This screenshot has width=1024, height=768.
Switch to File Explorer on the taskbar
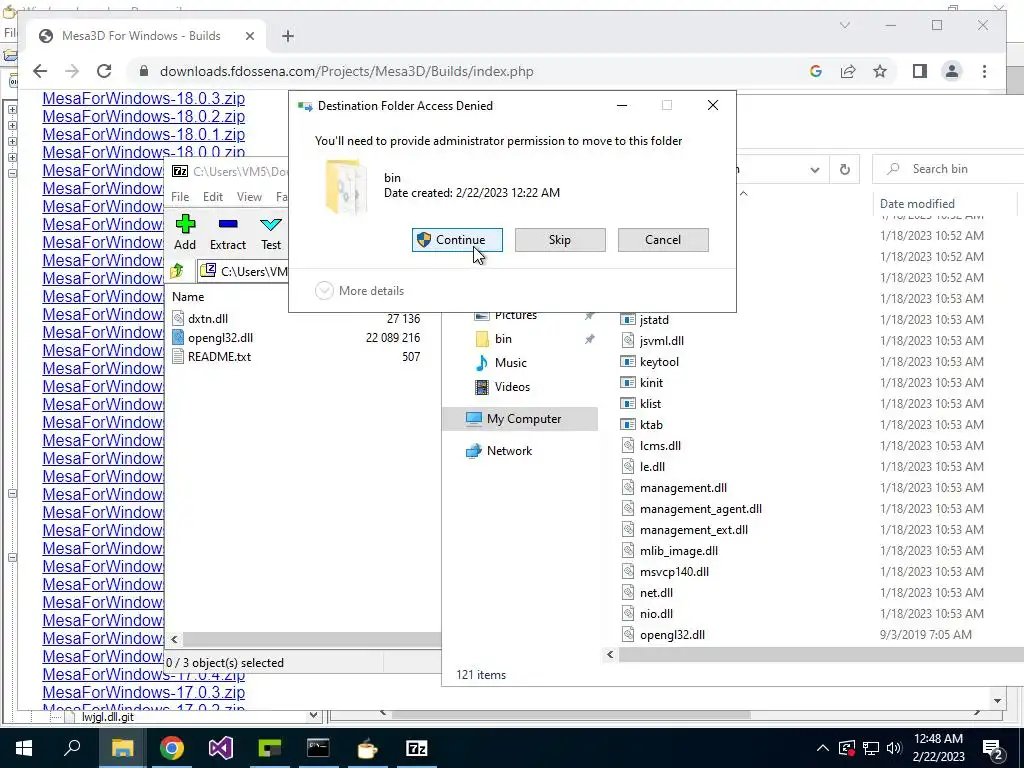122,748
